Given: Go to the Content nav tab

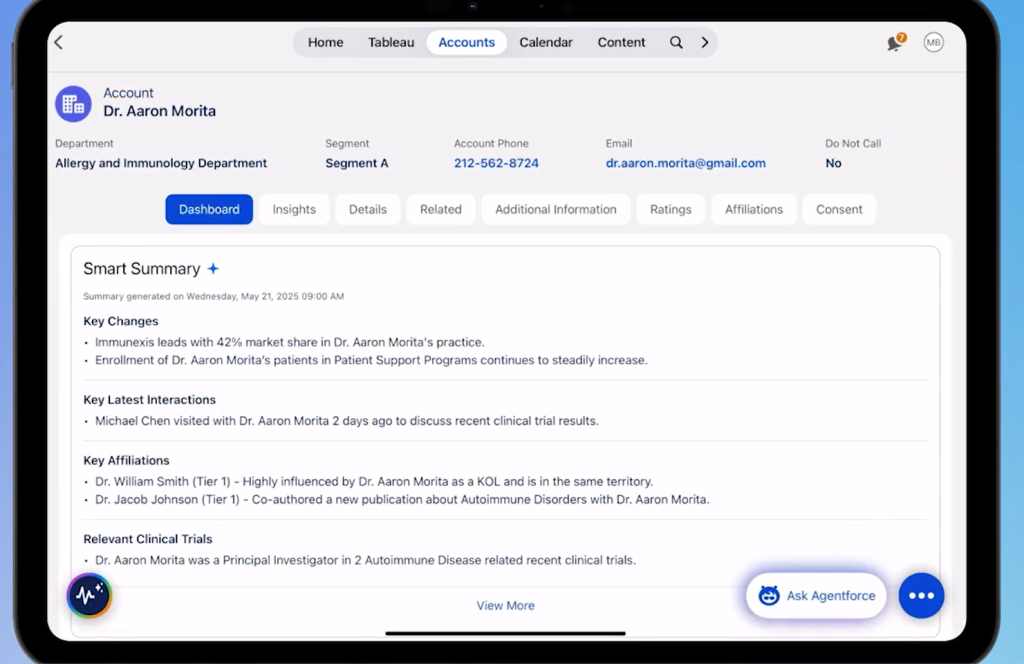Looking at the screenshot, I should tap(621, 42).
